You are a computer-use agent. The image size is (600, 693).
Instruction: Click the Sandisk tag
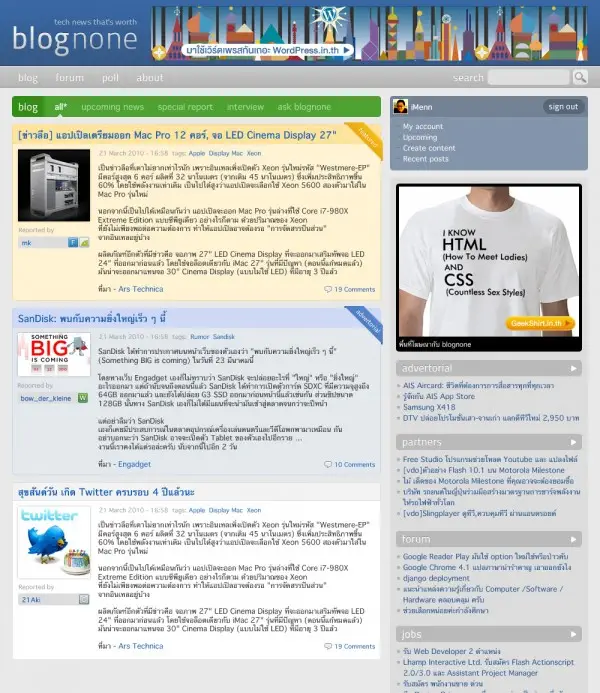pos(224,337)
